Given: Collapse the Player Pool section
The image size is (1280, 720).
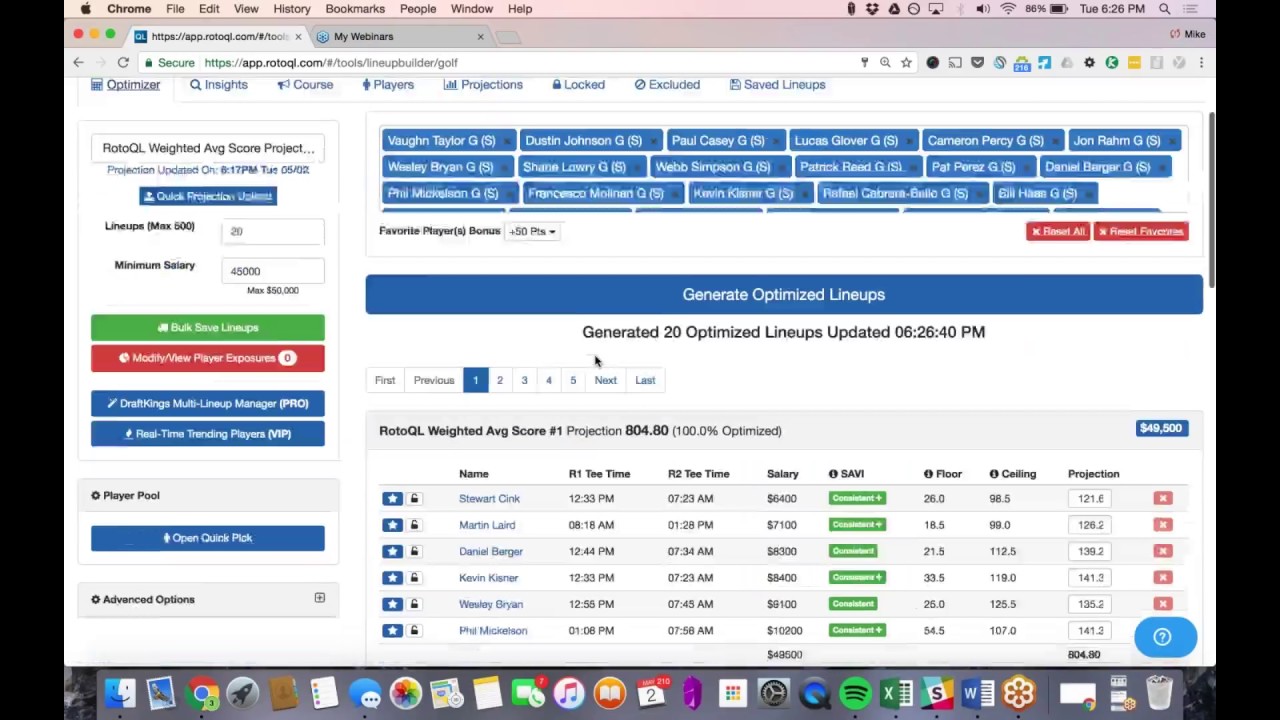Looking at the screenshot, I should tap(125, 495).
